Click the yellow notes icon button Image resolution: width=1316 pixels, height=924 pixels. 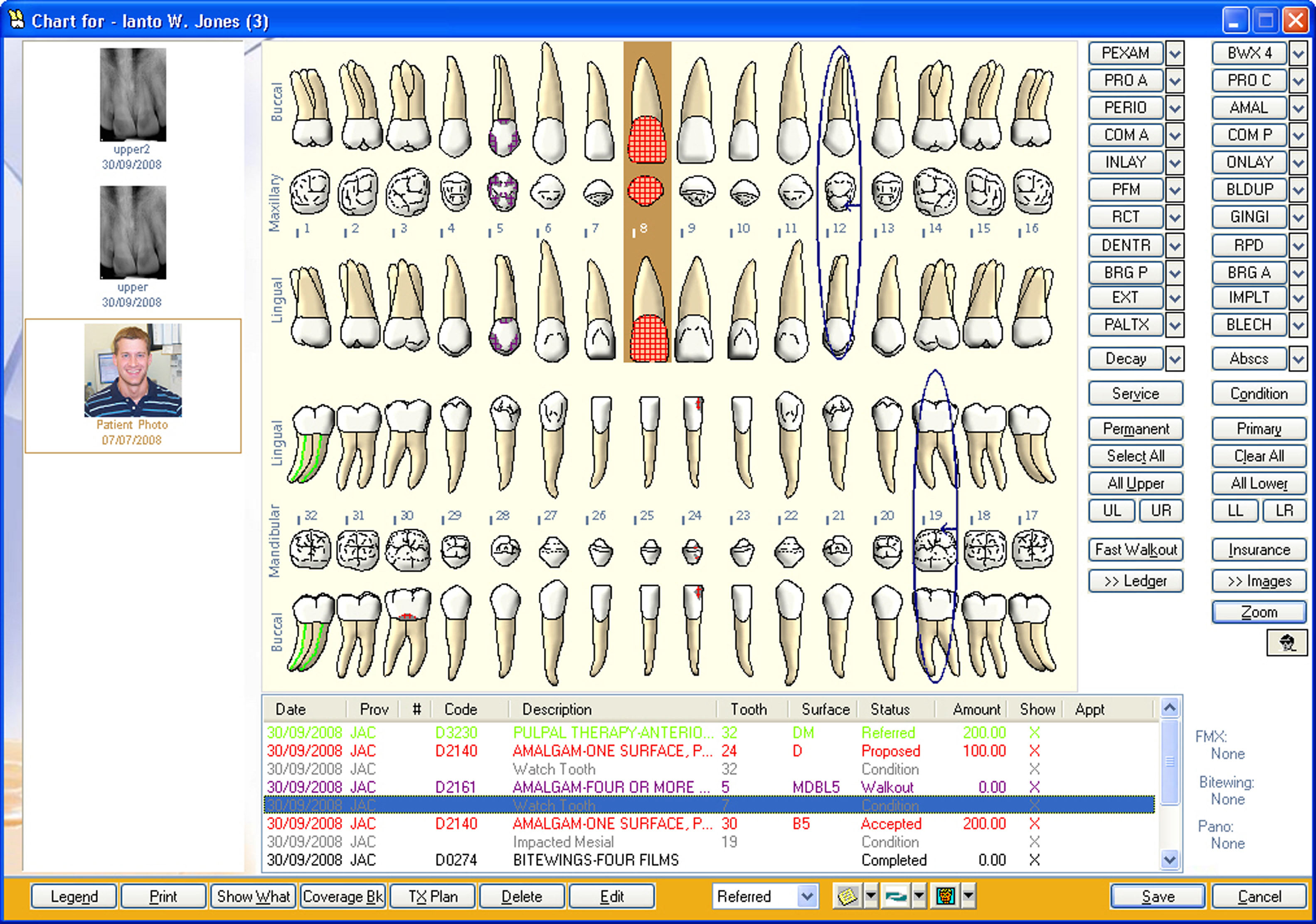click(x=847, y=896)
